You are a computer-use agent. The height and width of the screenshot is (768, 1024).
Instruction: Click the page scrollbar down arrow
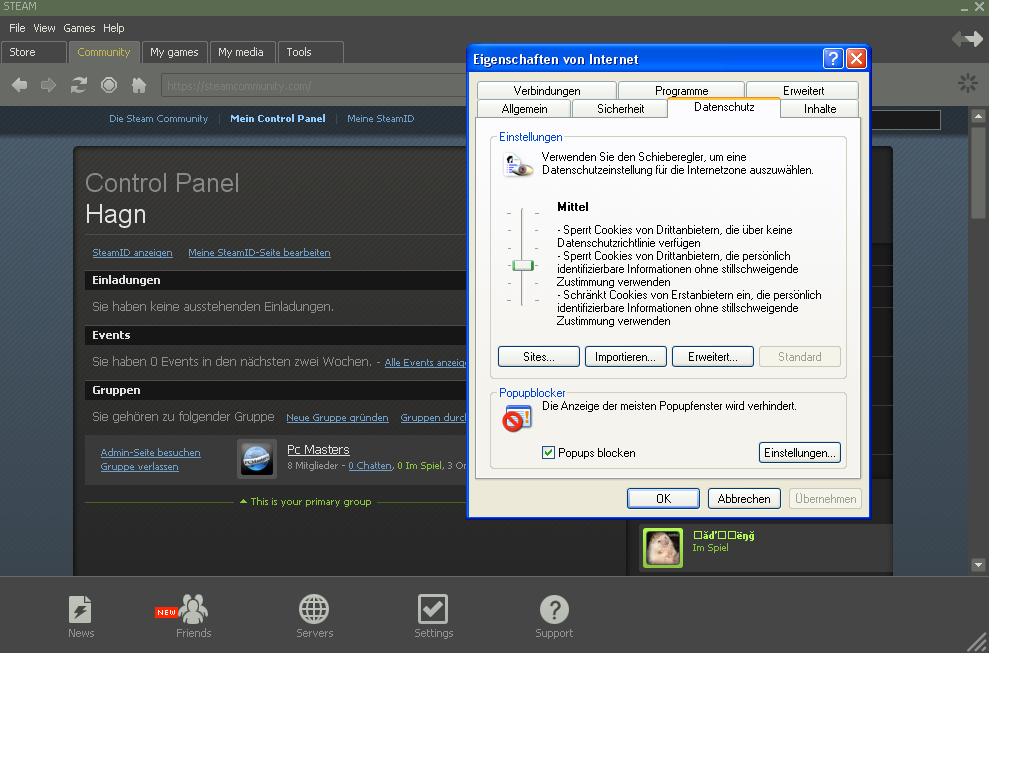pos(978,565)
